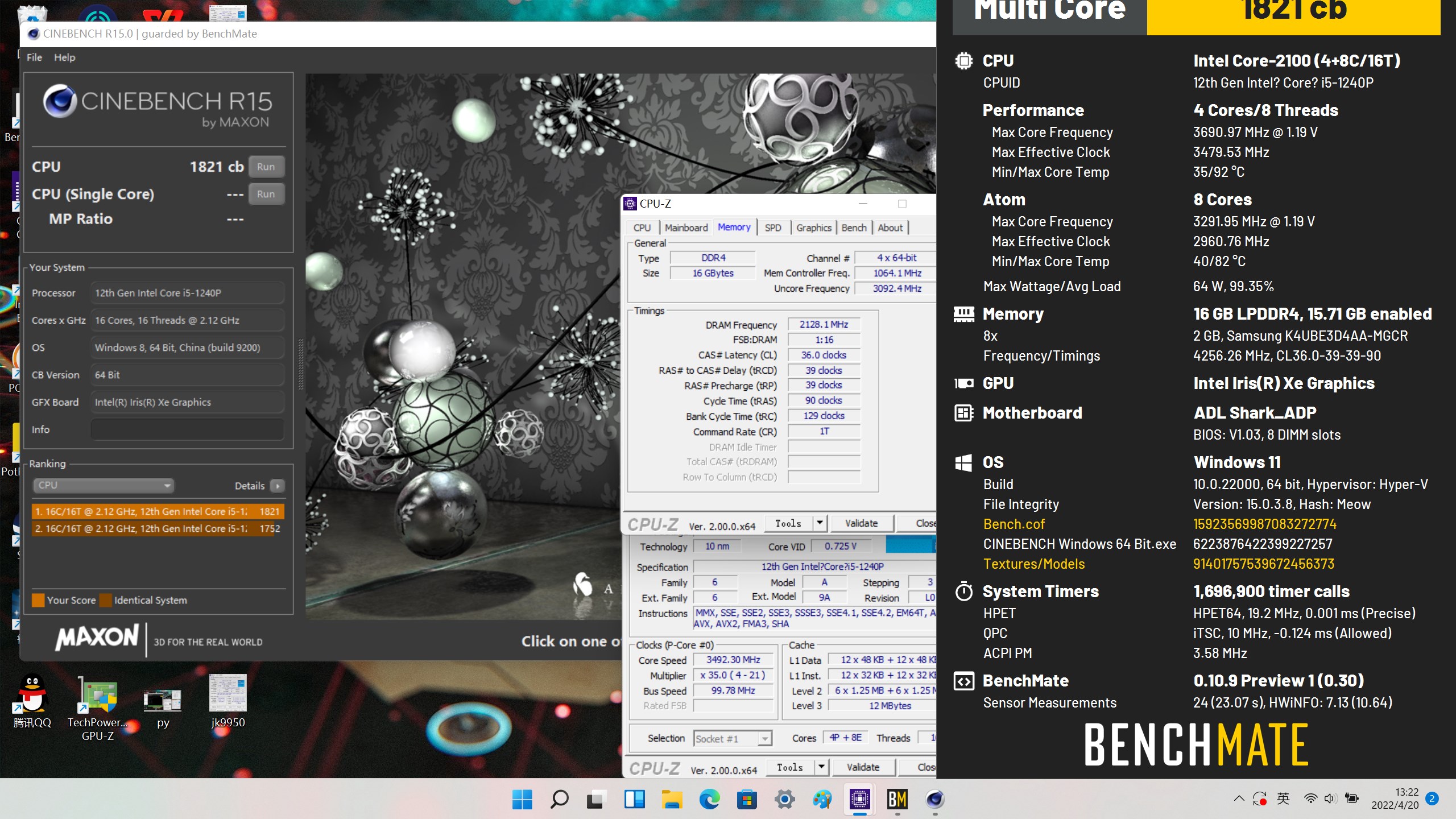Viewport: 1456px width, 819px height.
Task: Minimize the front CPU-Z window
Action: 863,204
